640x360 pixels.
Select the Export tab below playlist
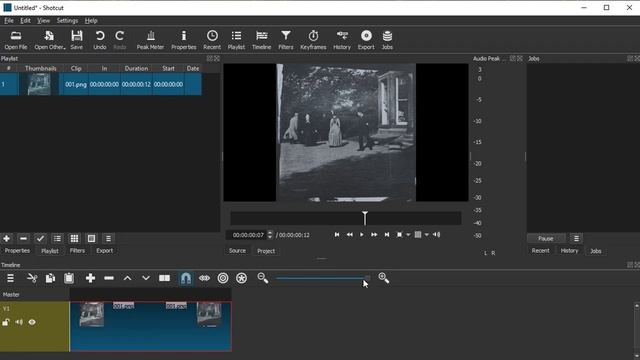click(104, 251)
